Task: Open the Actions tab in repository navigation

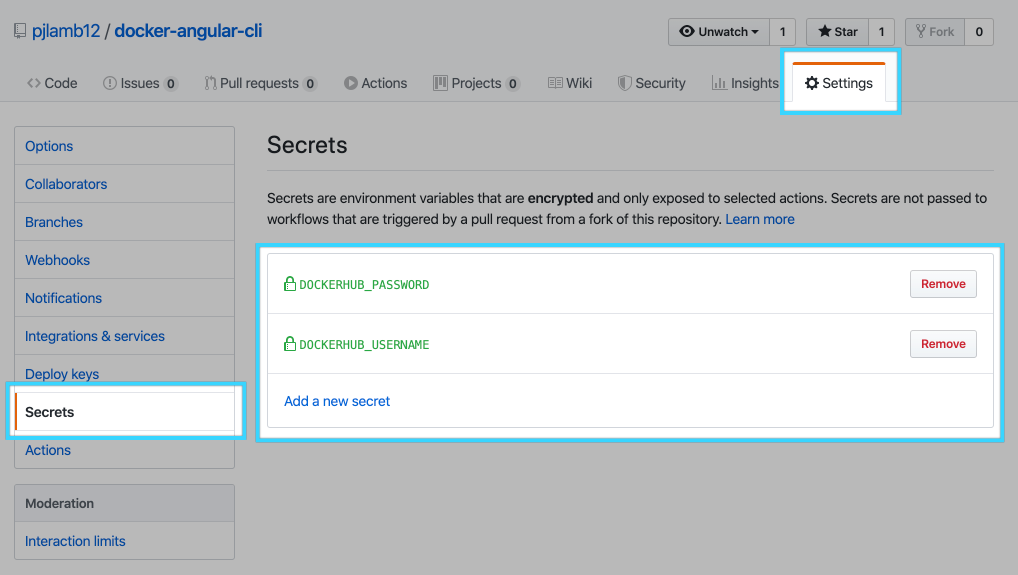Action: (x=376, y=83)
